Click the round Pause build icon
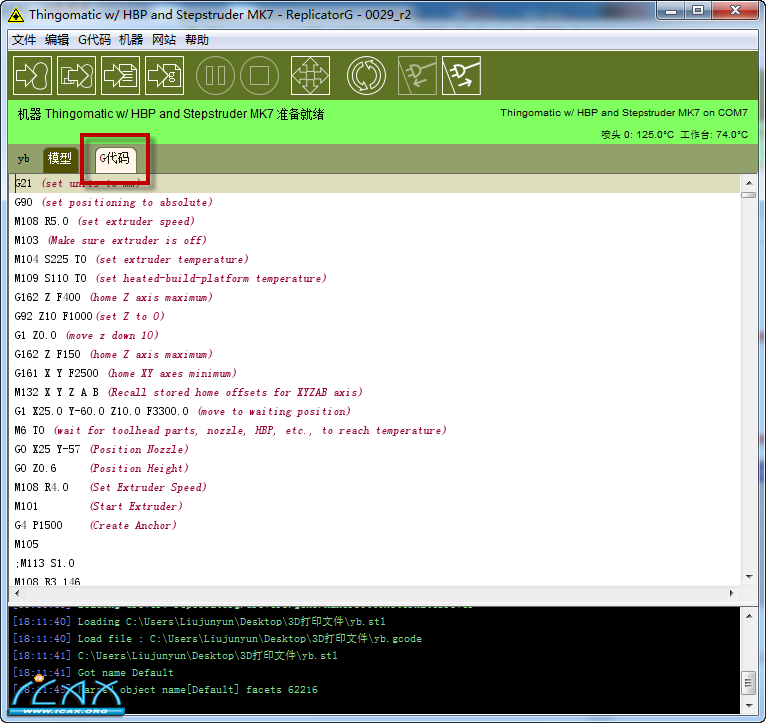This screenshot has width=766, height=723. tap(215, 76)
